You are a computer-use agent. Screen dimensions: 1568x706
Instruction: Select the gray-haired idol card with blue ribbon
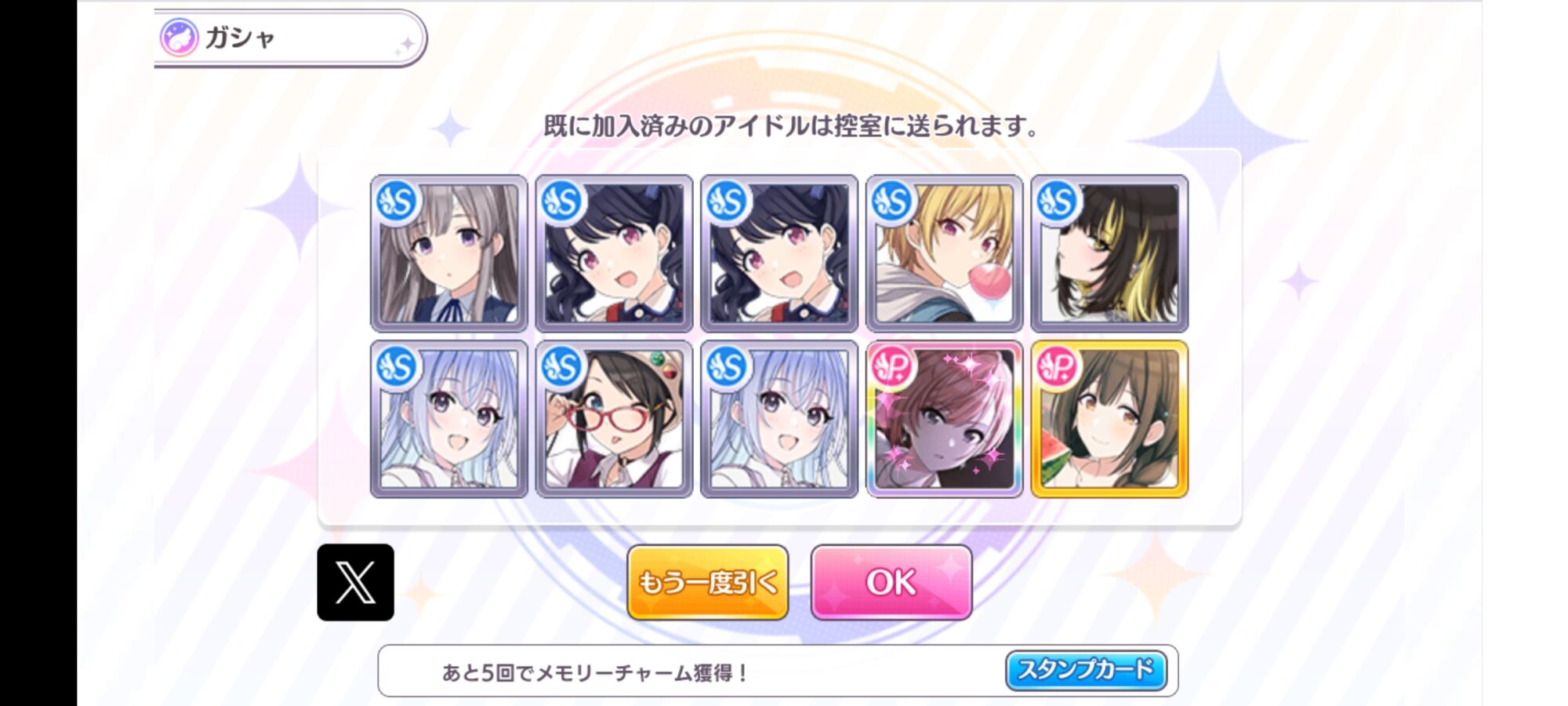pos(448,253)
